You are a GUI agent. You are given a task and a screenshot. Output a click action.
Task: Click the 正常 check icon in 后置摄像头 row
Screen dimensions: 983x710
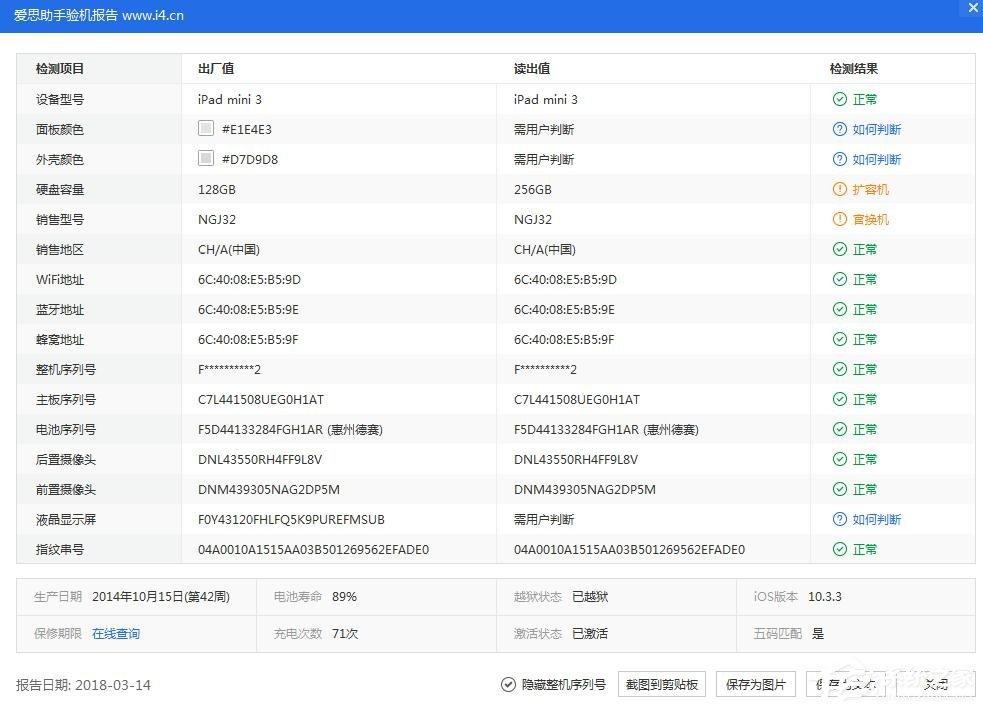(x=839, y=459)
